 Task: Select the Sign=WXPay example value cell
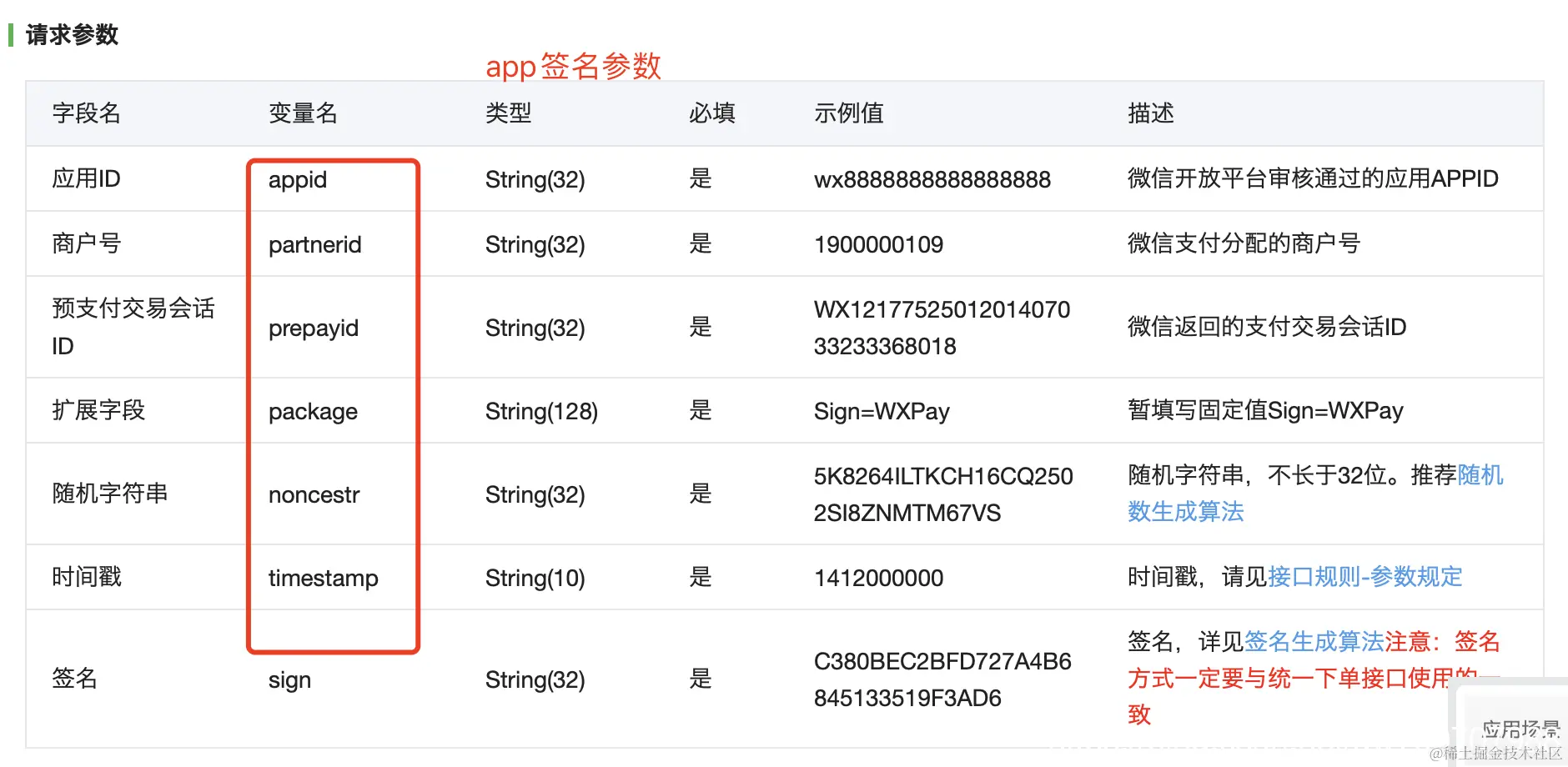tap(882, 411)
